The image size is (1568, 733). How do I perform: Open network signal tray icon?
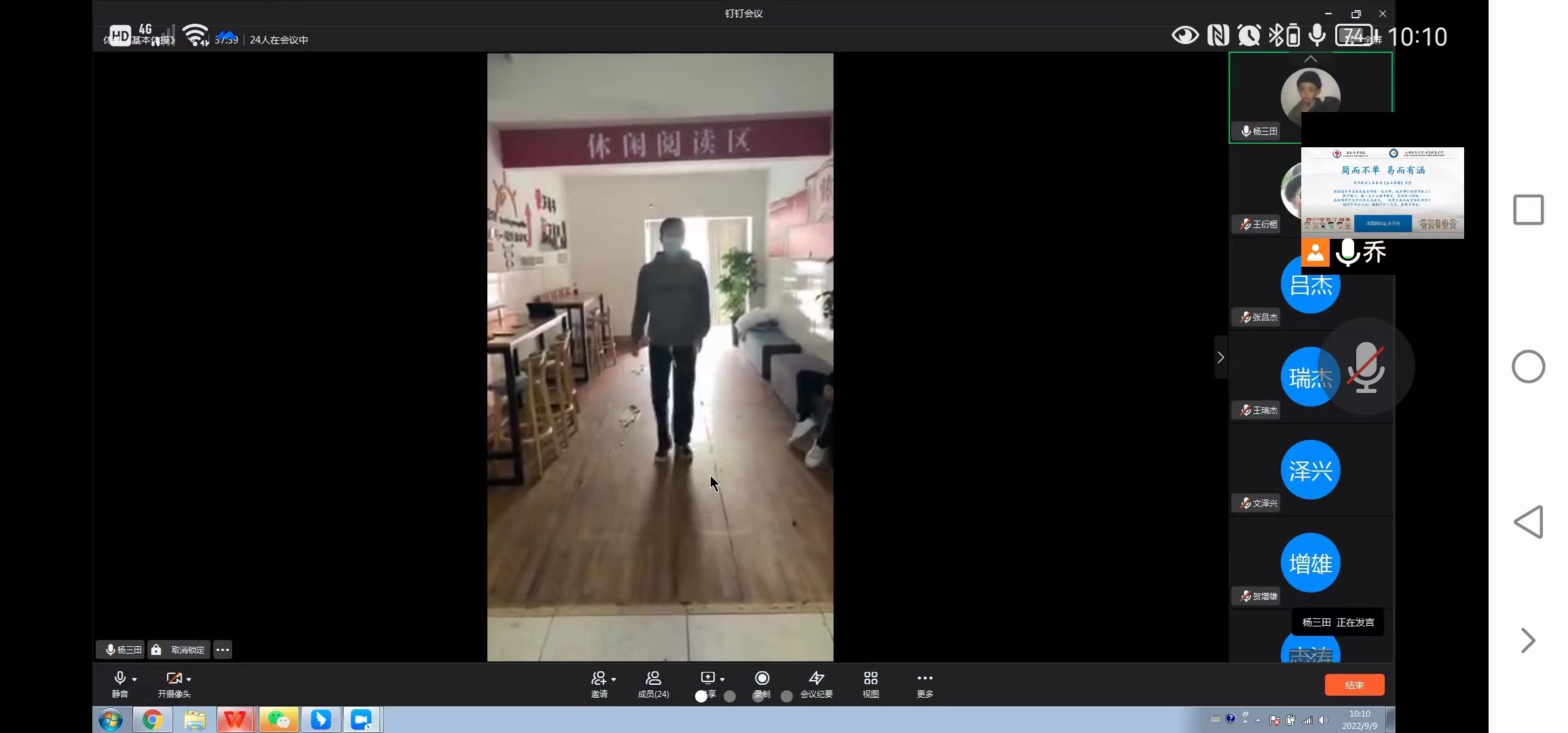pos(1307,720)
